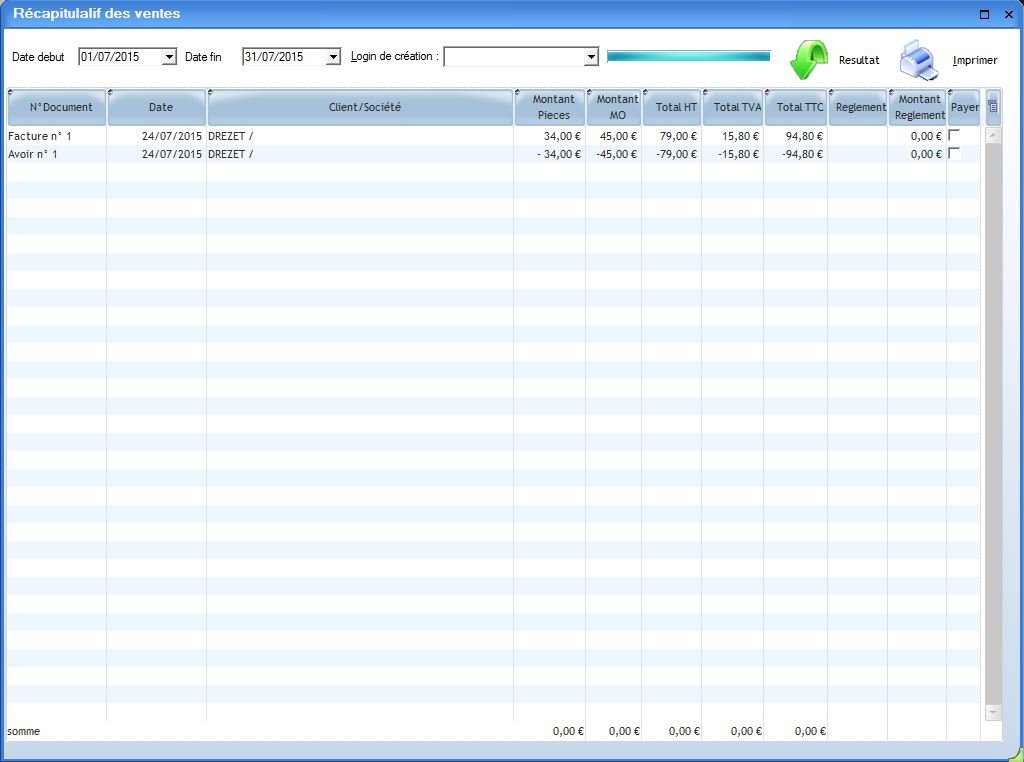Screen dimensions: 1024x762
Task: Open the Date debut calendar dropdown
Action: pyautogui.click(x=169, y=57)
